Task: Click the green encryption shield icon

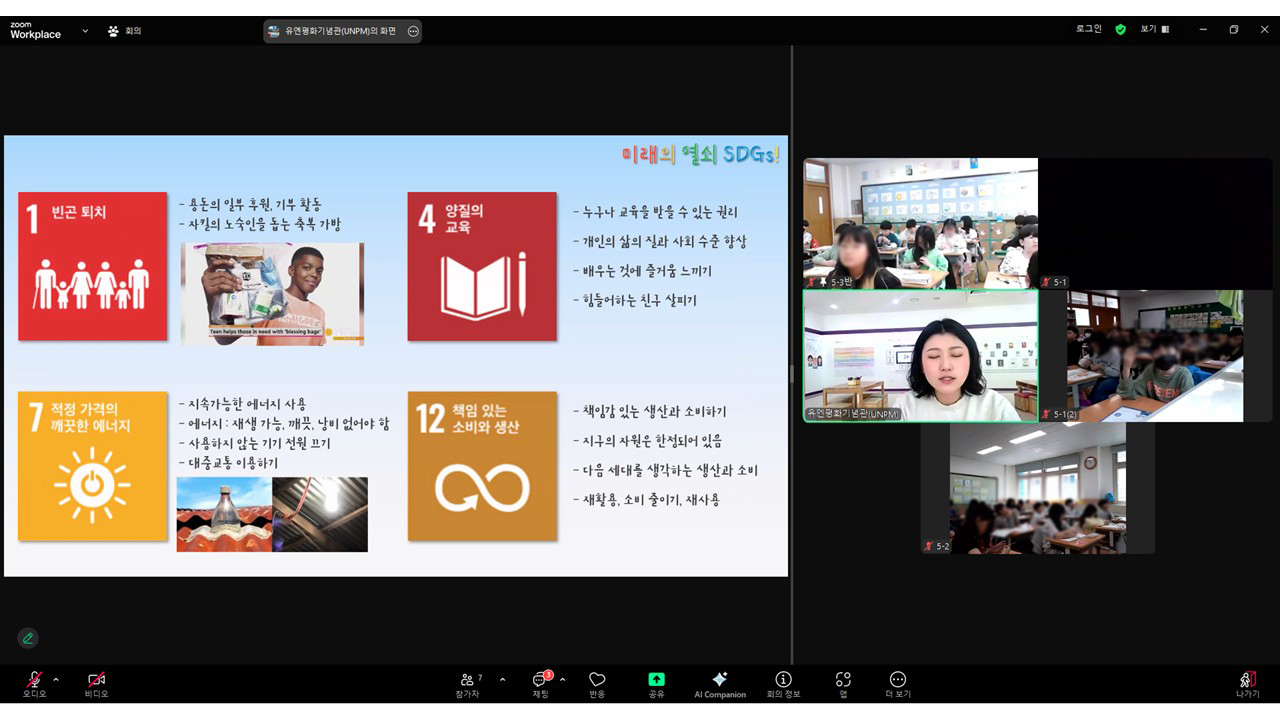Action: (x=1120, y=30)
